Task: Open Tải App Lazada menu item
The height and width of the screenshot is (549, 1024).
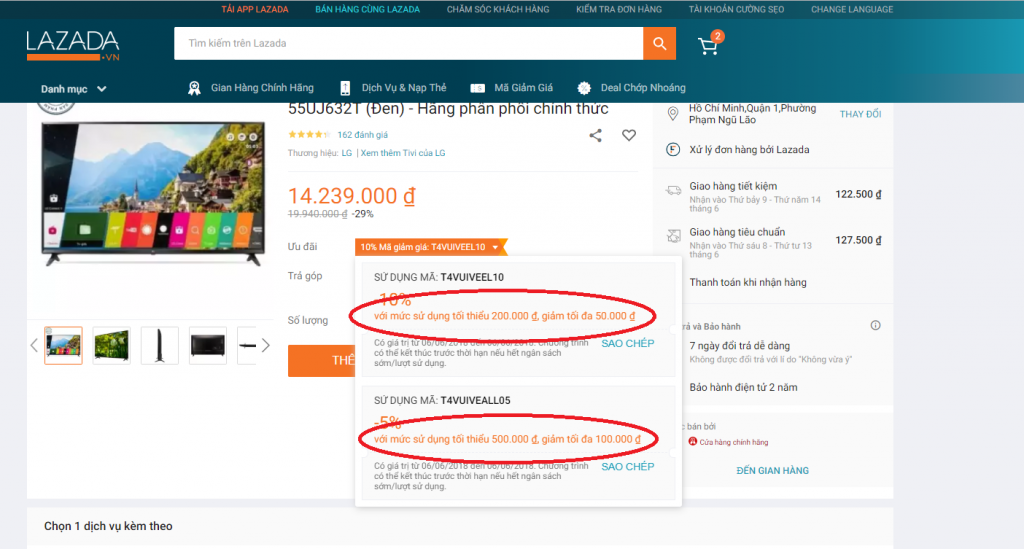Action: pos(255,9)
